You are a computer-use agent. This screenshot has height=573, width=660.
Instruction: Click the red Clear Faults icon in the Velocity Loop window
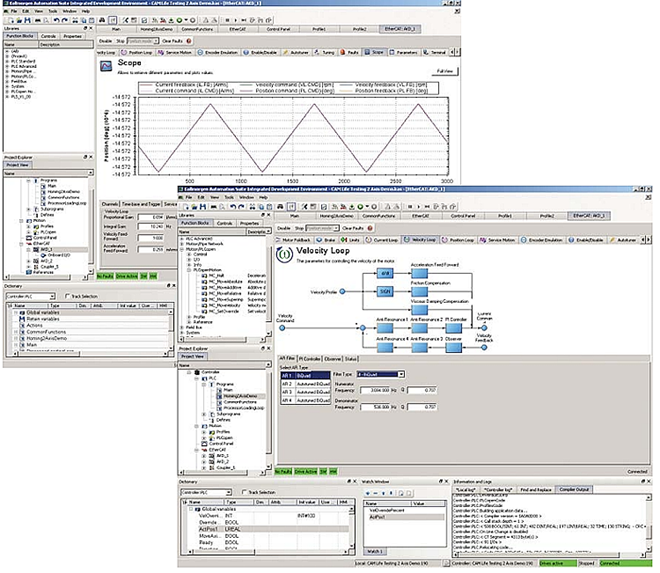click(x=370, y=228)
